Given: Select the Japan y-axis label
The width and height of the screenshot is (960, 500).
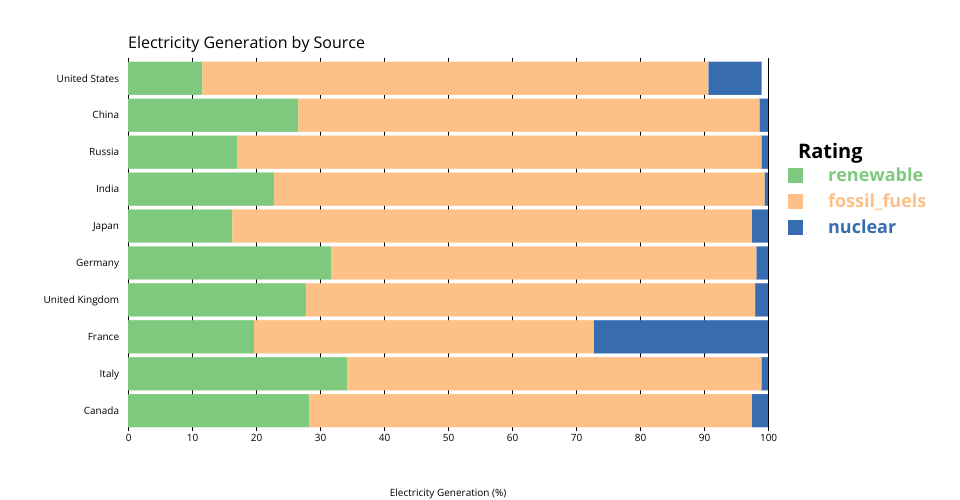Looking at the screenshot, I should coord(106,226).
